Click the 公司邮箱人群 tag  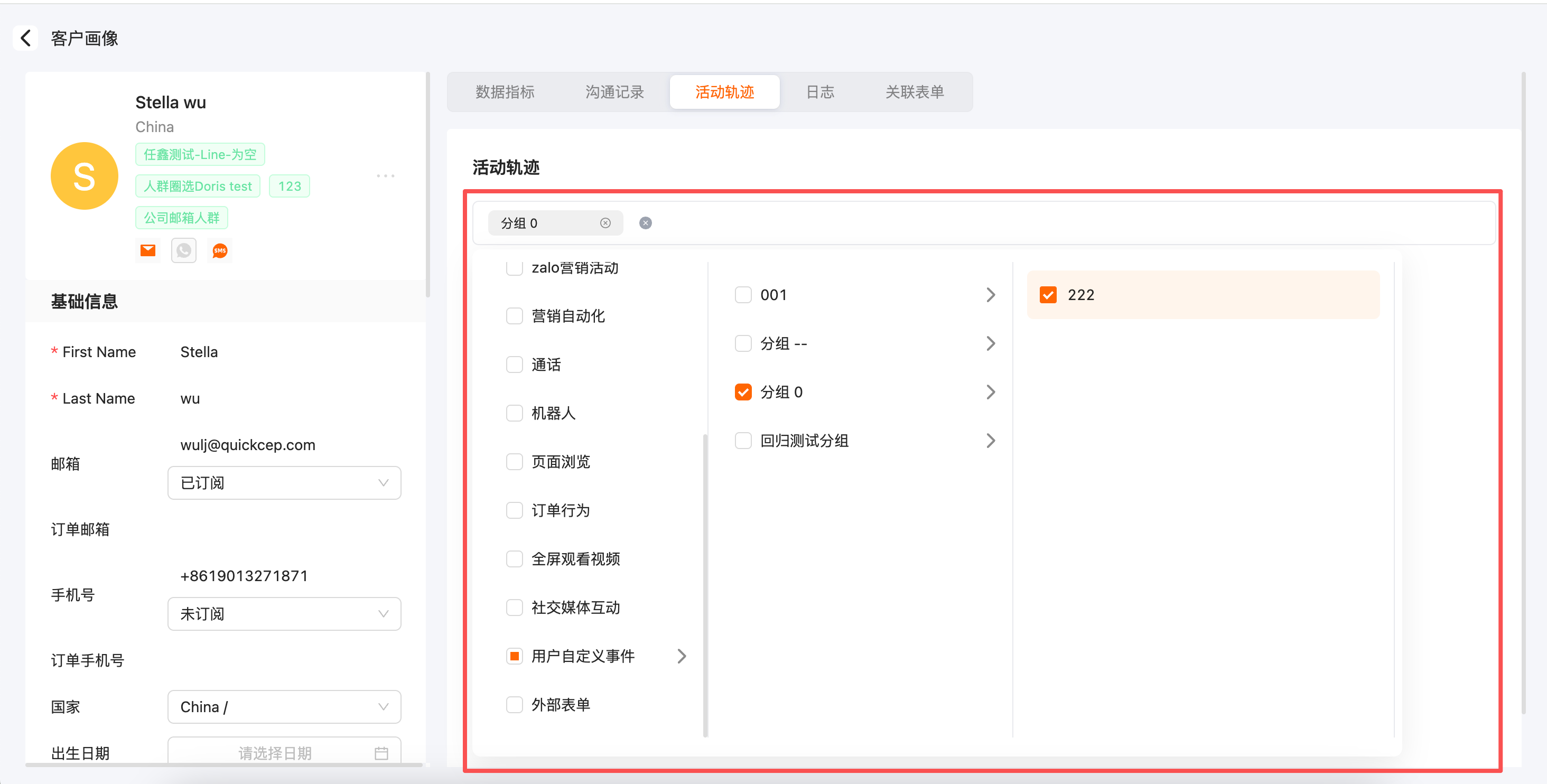[181, 217]
